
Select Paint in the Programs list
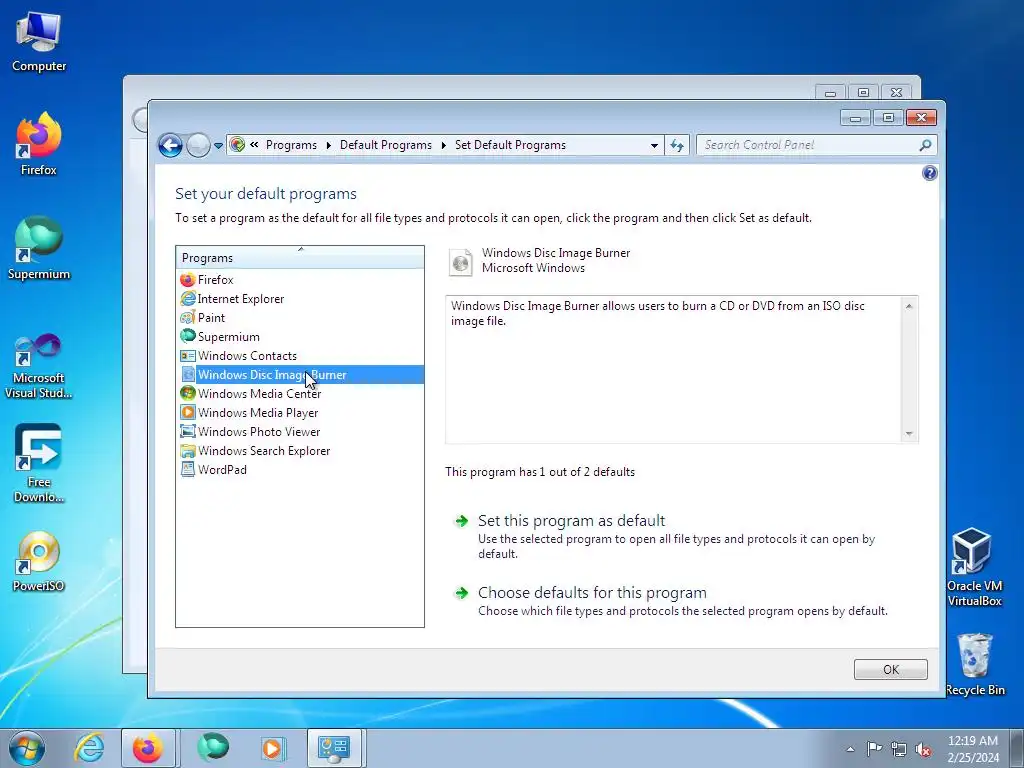point(202,317)
